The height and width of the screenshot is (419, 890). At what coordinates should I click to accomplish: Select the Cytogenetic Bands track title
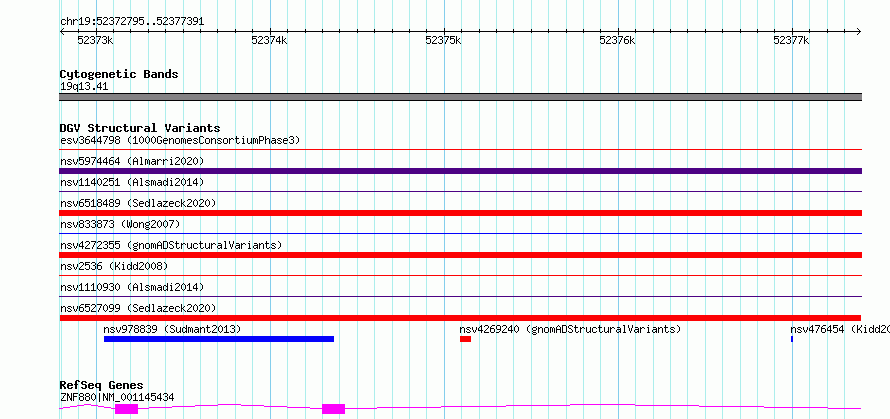(x=119, y=74)
